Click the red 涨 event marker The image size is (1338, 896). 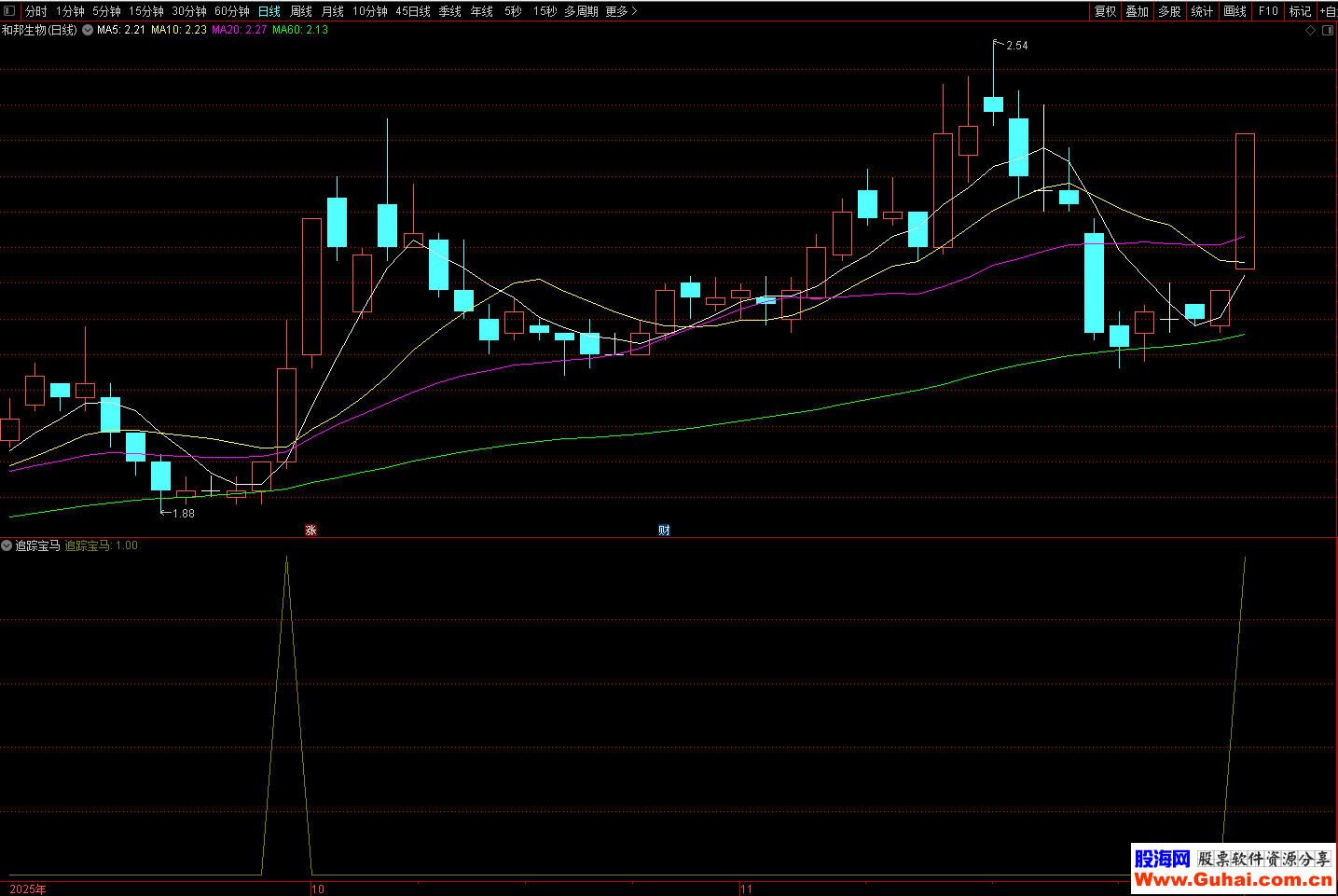click(310, 531)
